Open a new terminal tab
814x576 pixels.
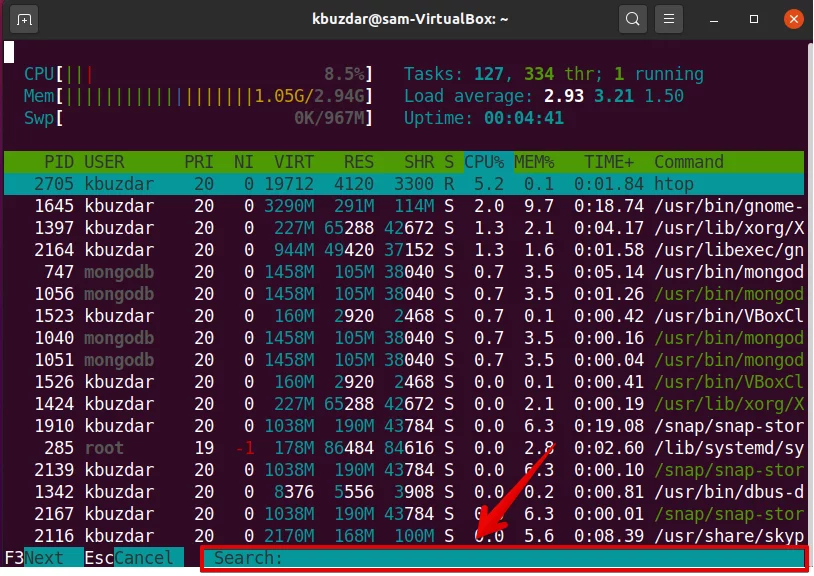[x=24, y=20]
